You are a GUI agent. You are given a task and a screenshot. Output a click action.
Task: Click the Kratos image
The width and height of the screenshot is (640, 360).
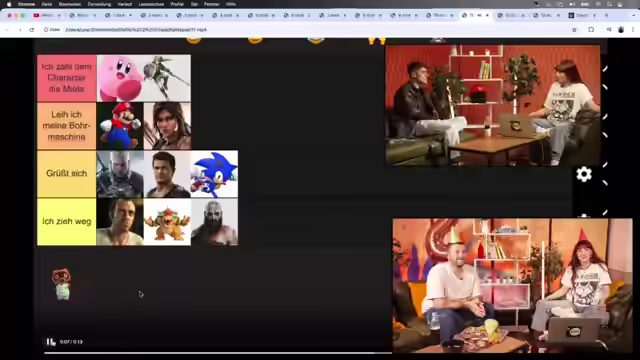(x=214, y=222)
